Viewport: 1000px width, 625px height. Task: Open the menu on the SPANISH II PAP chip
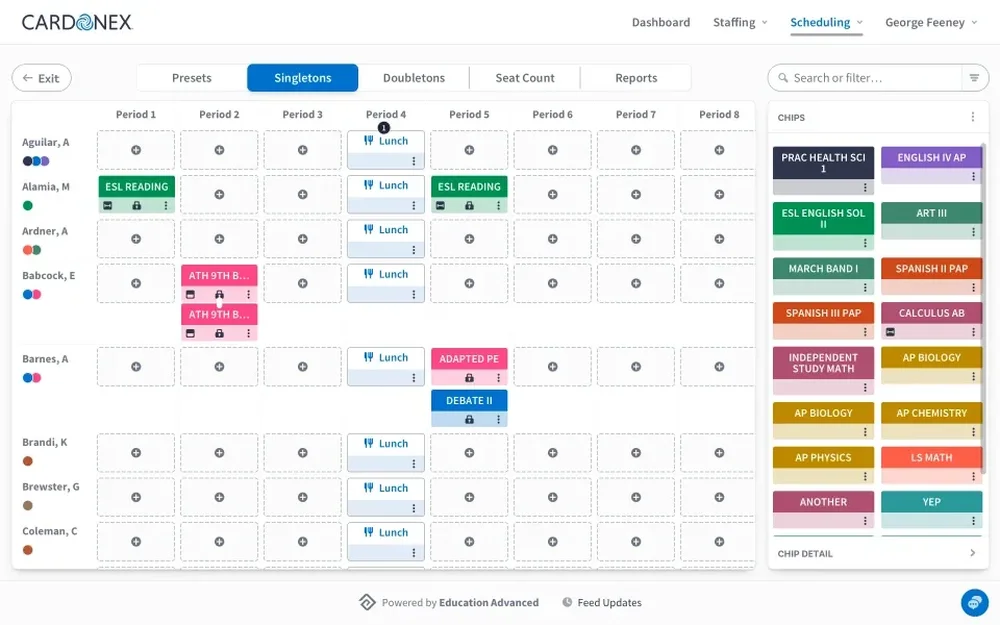(x=973, y=288)
